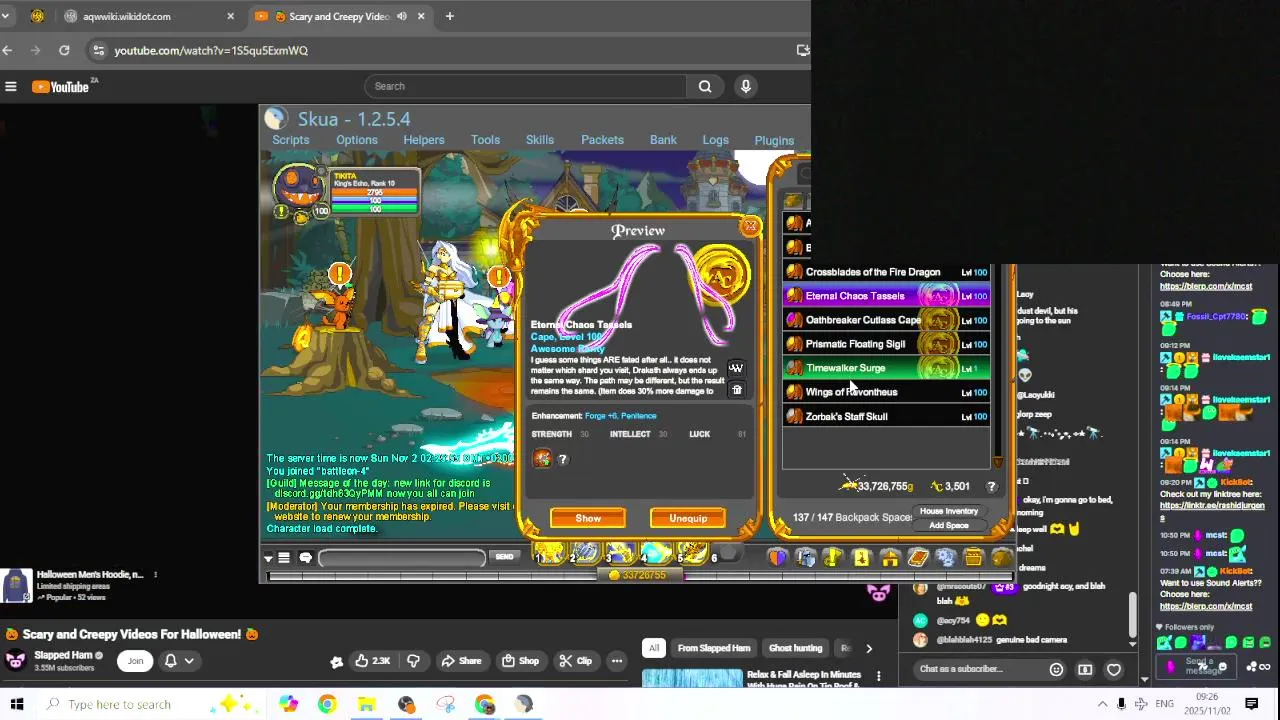Open more actions ellipsis under video
This screenshot has width=1280, height=720.
pos(617,661)
